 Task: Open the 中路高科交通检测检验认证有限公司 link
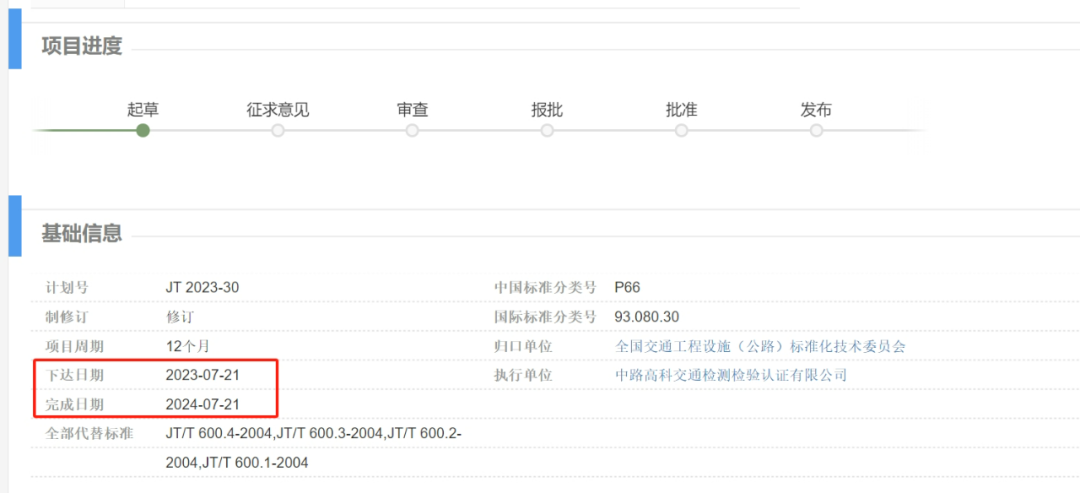tap(730, 375)
